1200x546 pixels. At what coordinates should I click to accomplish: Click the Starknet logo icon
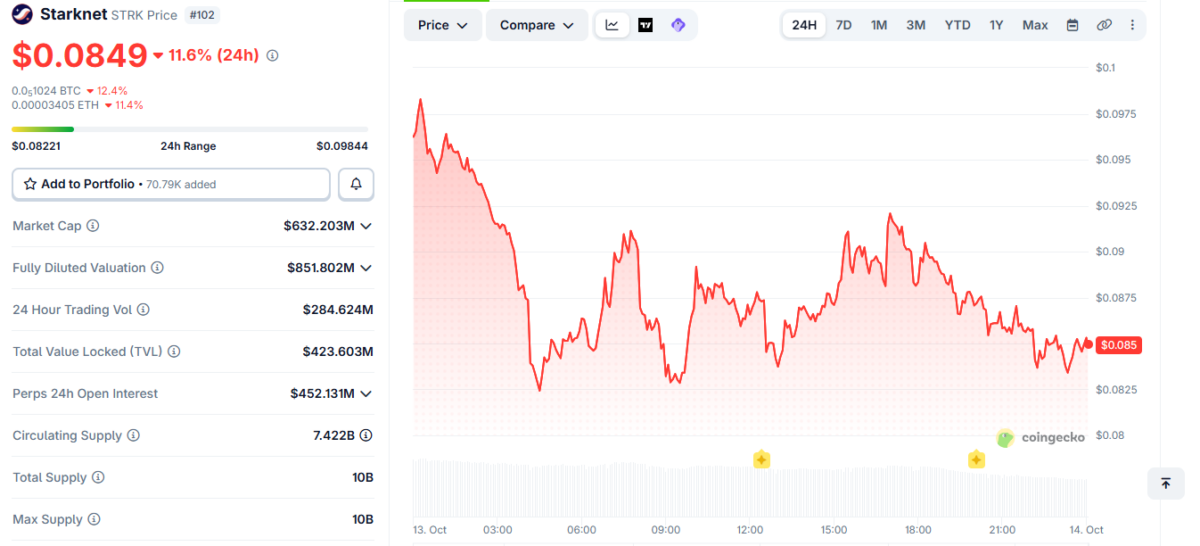coord(22,15)
